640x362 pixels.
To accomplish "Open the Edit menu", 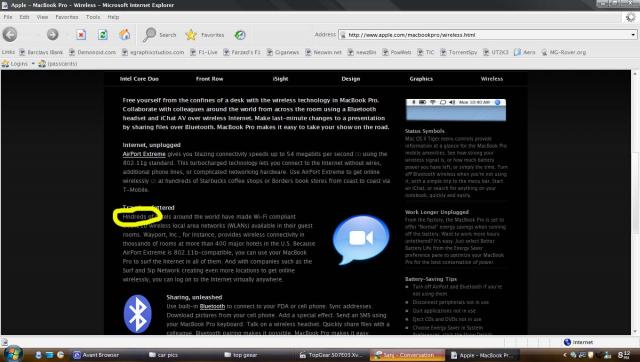I will pos(24,17).
